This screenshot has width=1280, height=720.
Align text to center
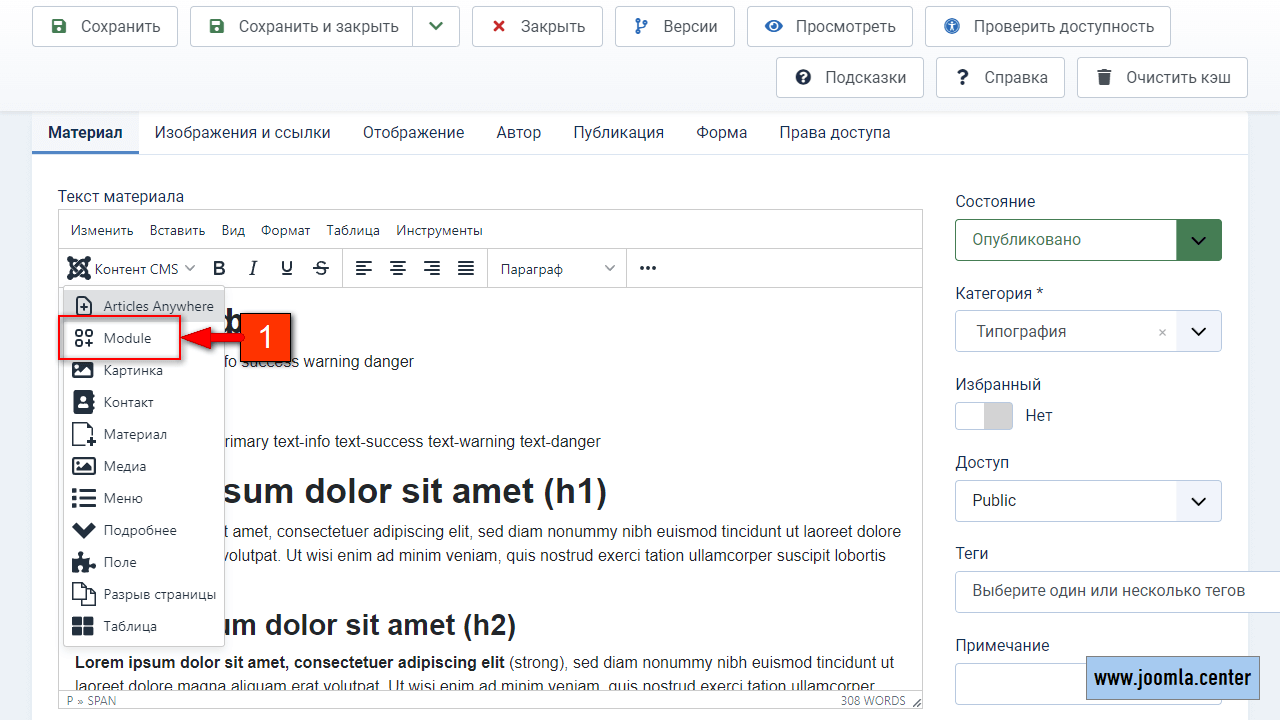click(x=398, y=268)
